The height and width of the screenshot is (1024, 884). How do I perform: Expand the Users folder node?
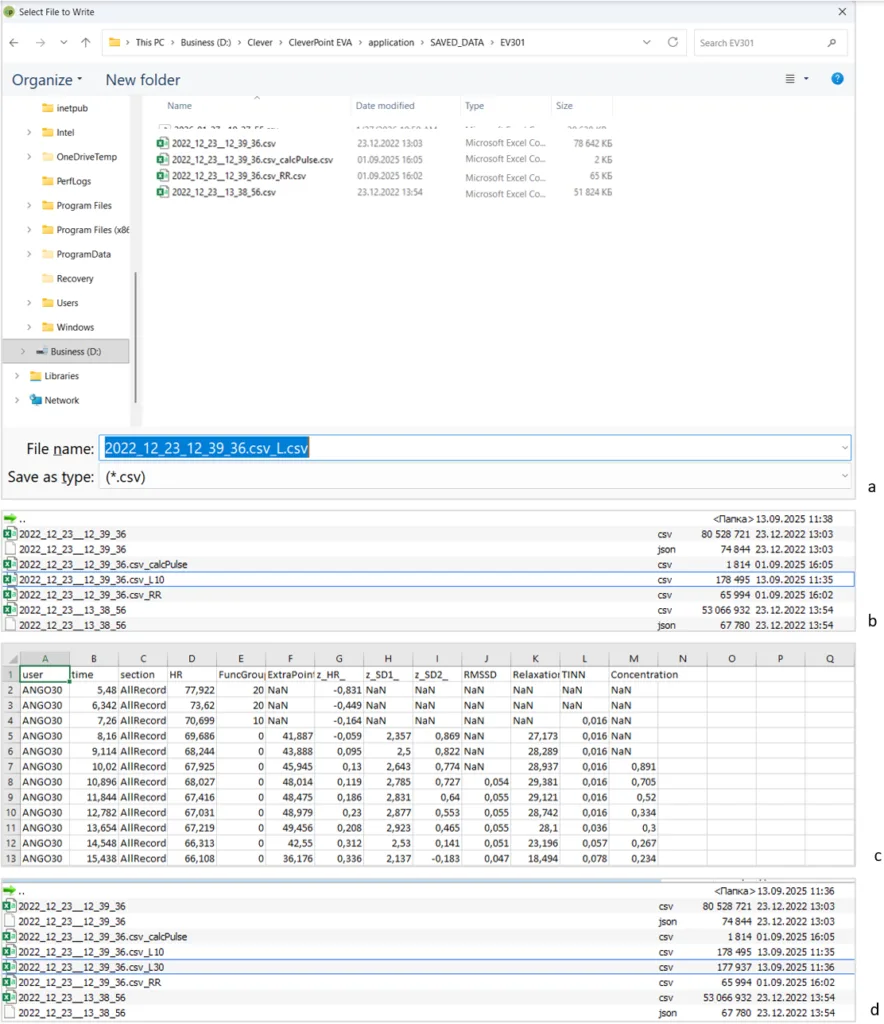click(30, 303)
